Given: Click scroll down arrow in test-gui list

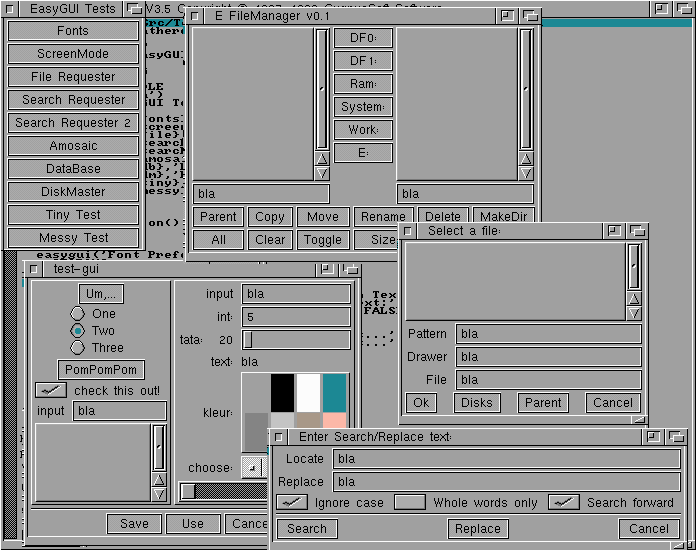Looking at the screenshot, I should tap(158, 494).
